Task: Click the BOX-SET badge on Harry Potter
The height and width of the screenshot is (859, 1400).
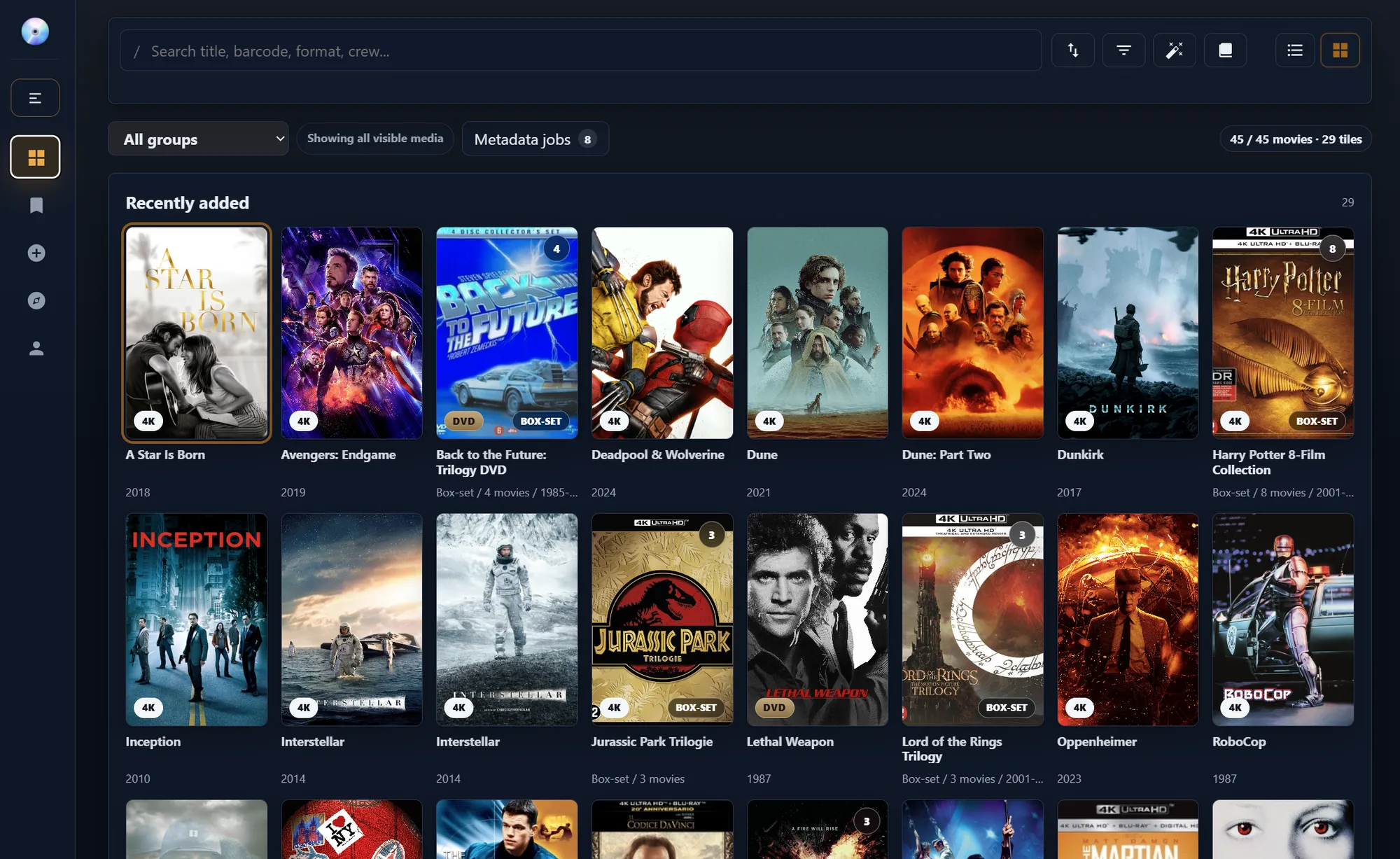Action: point(1317,421)
